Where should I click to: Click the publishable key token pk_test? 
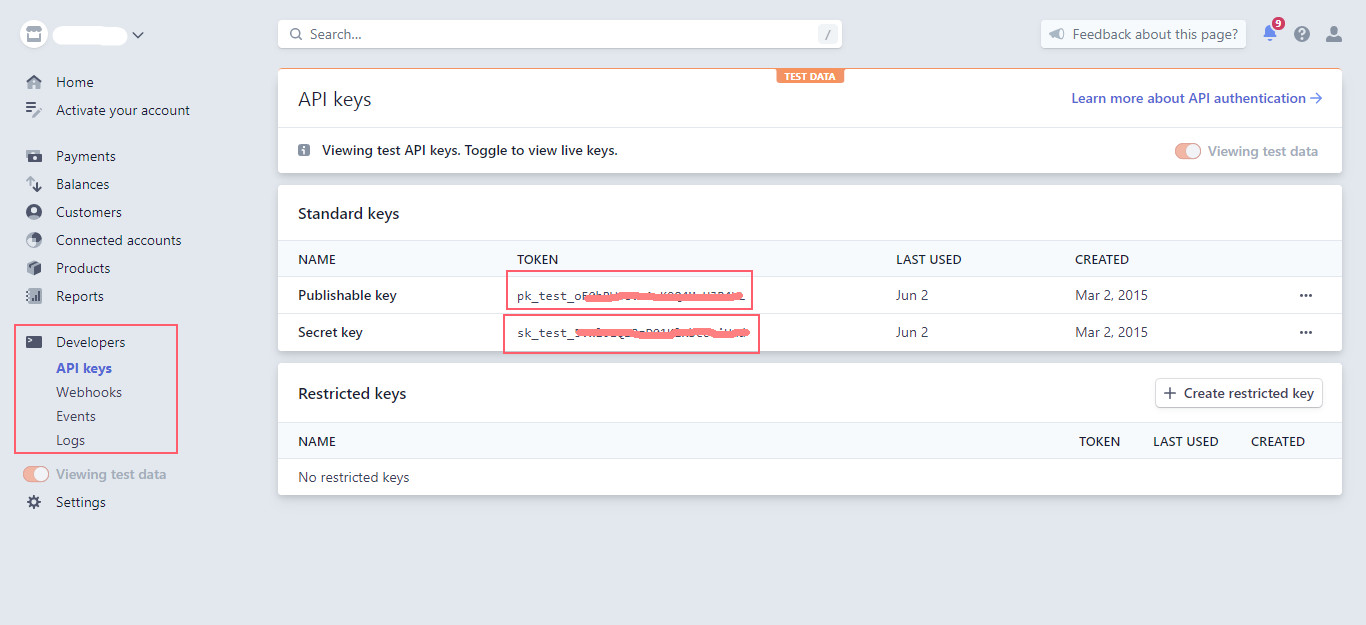pyautogui.click(x=630, y=296)
